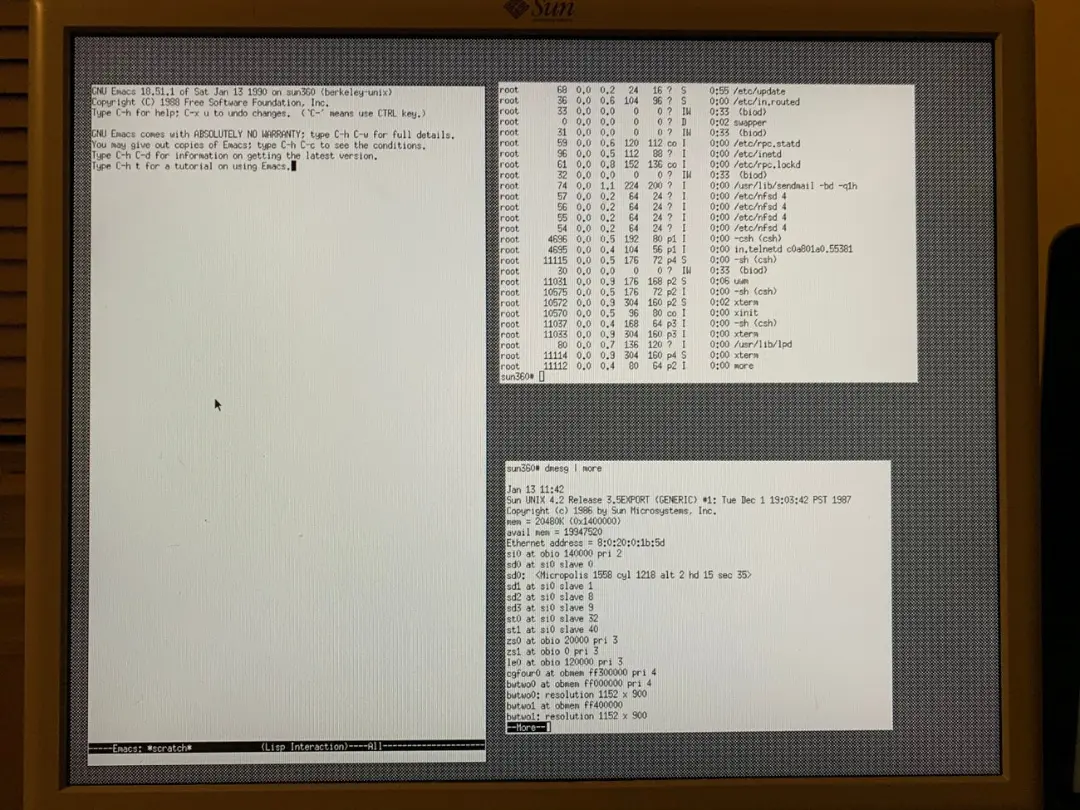Click the 'sun360#' prompt in the ps window
Viewport: 1080px width, 810px height.
pyautogui.click(x=517, y=377)
